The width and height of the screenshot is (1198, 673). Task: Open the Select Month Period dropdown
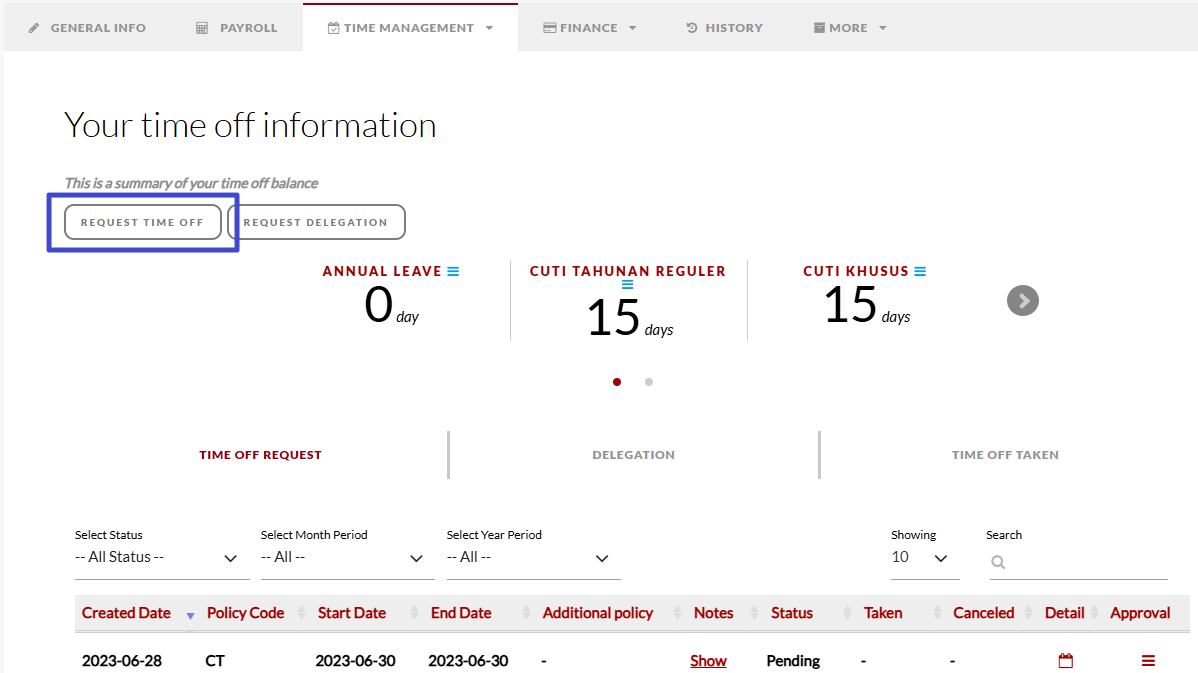[x=347, y=558]
